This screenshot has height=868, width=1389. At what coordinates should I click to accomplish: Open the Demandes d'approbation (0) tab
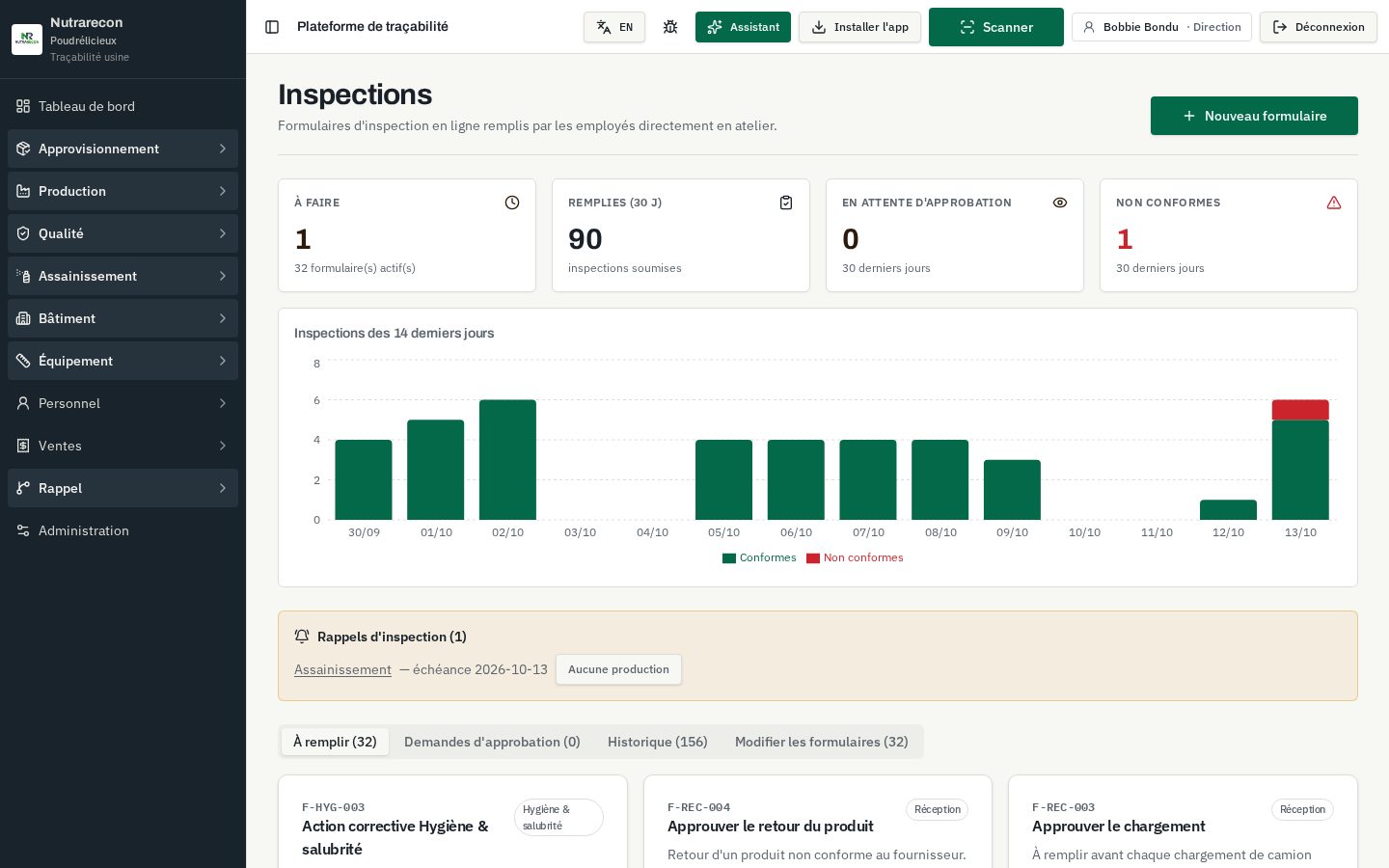pyautogui.click(x=492, y=742)
